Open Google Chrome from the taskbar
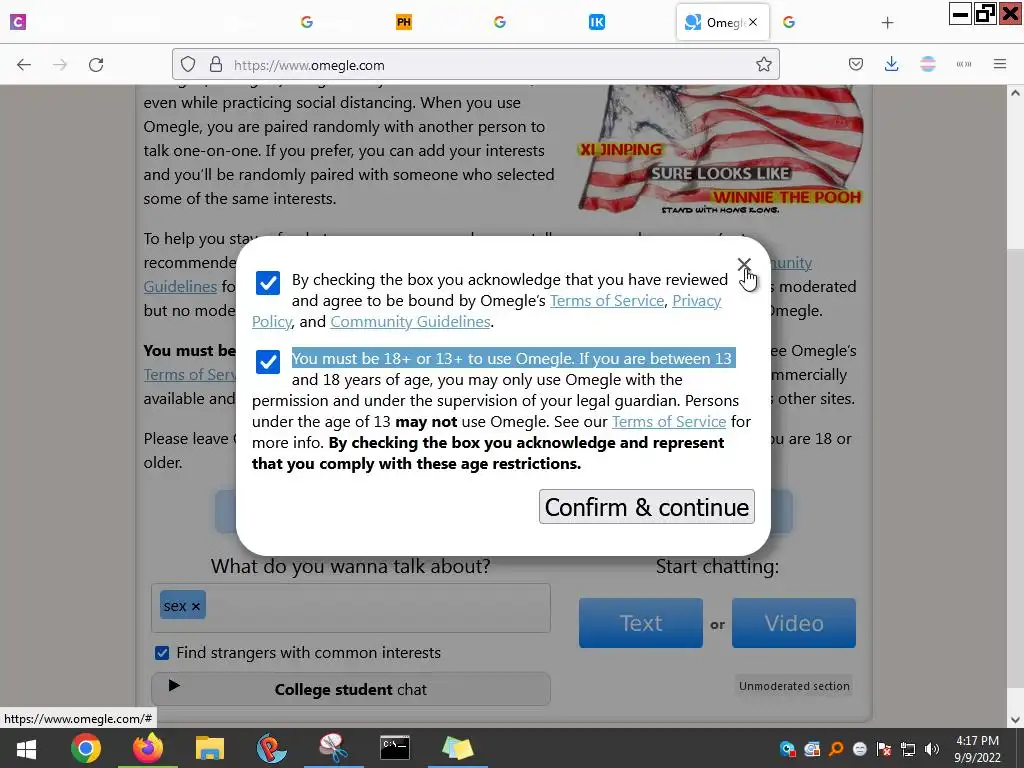Image resolution: width=1024 pixels, height=768 pixels. click(86, 748)
